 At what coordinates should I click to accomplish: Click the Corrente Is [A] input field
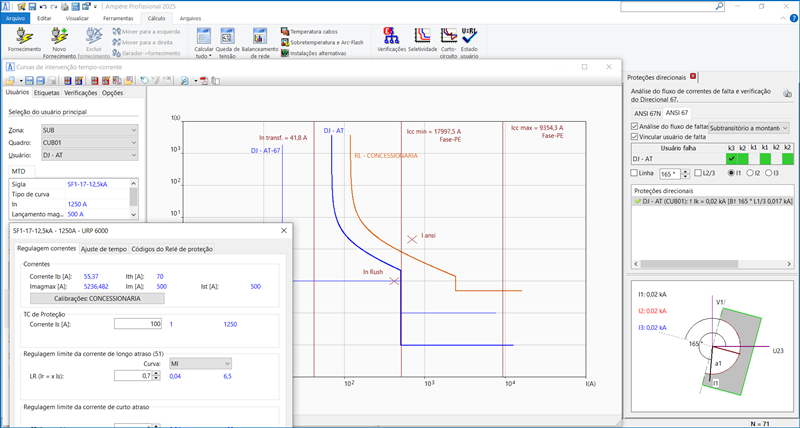coord(138,324)
